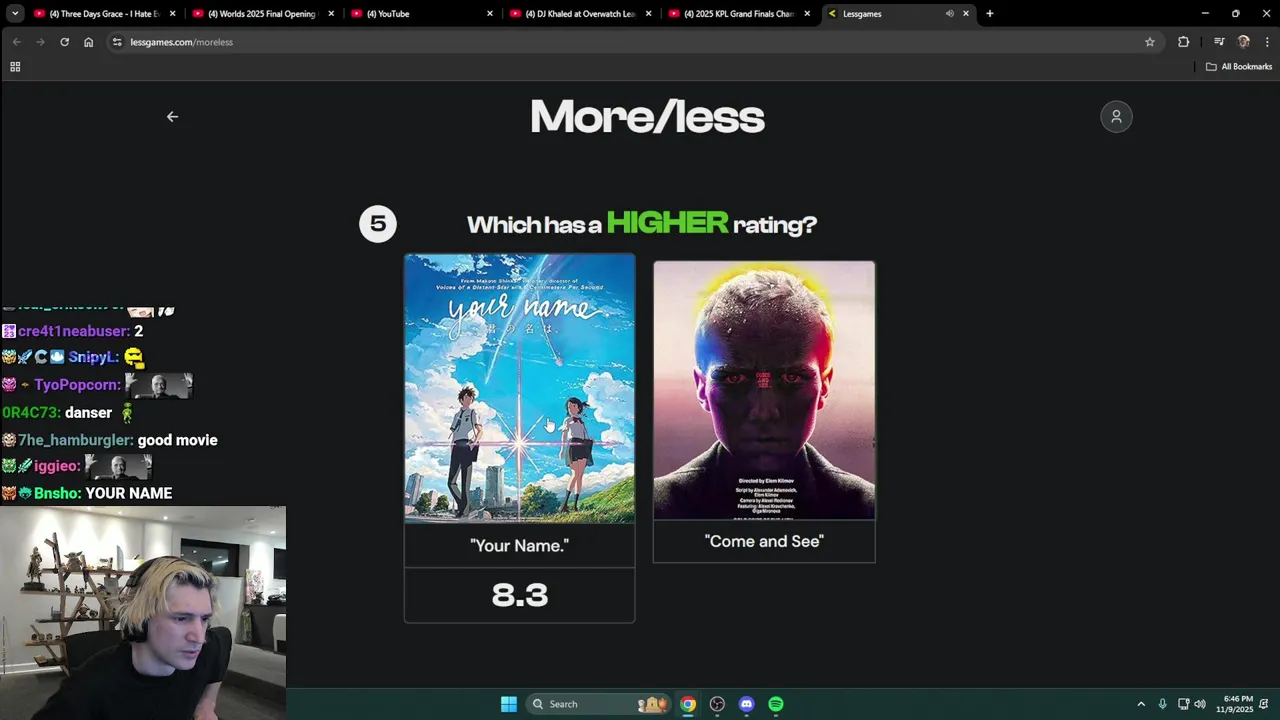Open Discord from the taskbar
The image size is (1280, 720).
(x=746, y=704)
